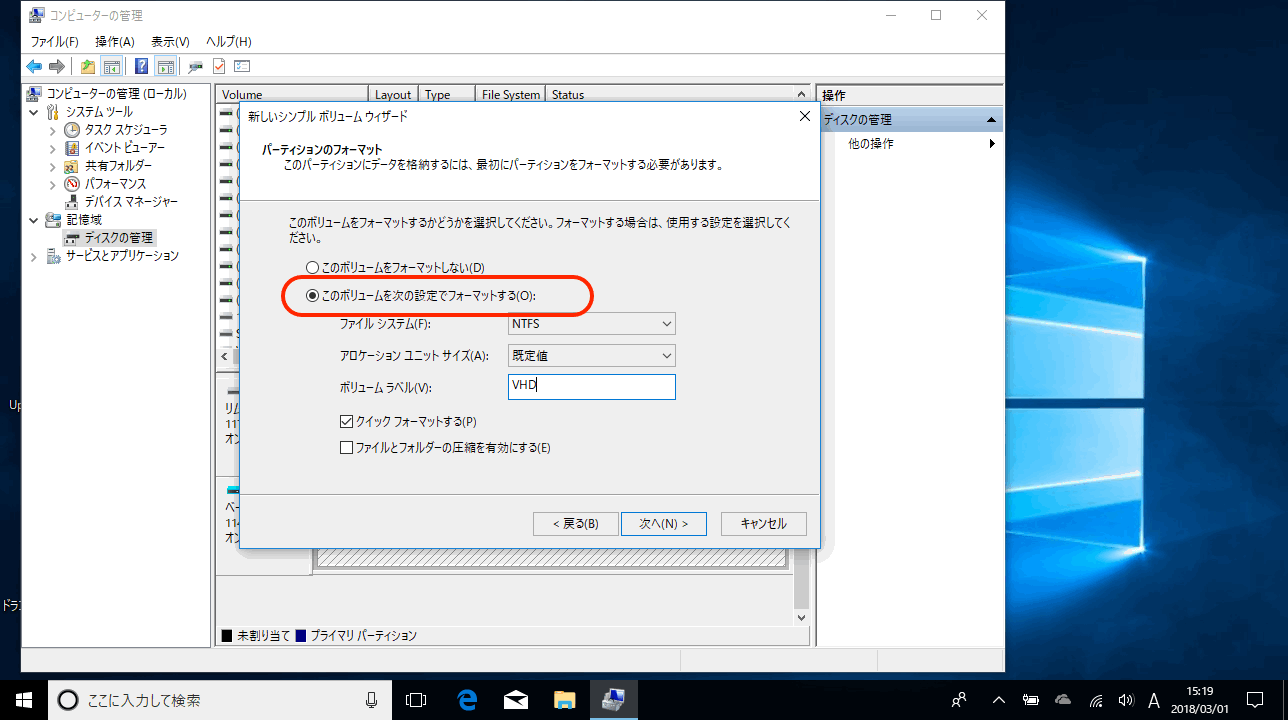Screen dimensions: 1288x720
Task: Open the アロケーション ユニット サイズ dropdown
Action: (591, 356)
